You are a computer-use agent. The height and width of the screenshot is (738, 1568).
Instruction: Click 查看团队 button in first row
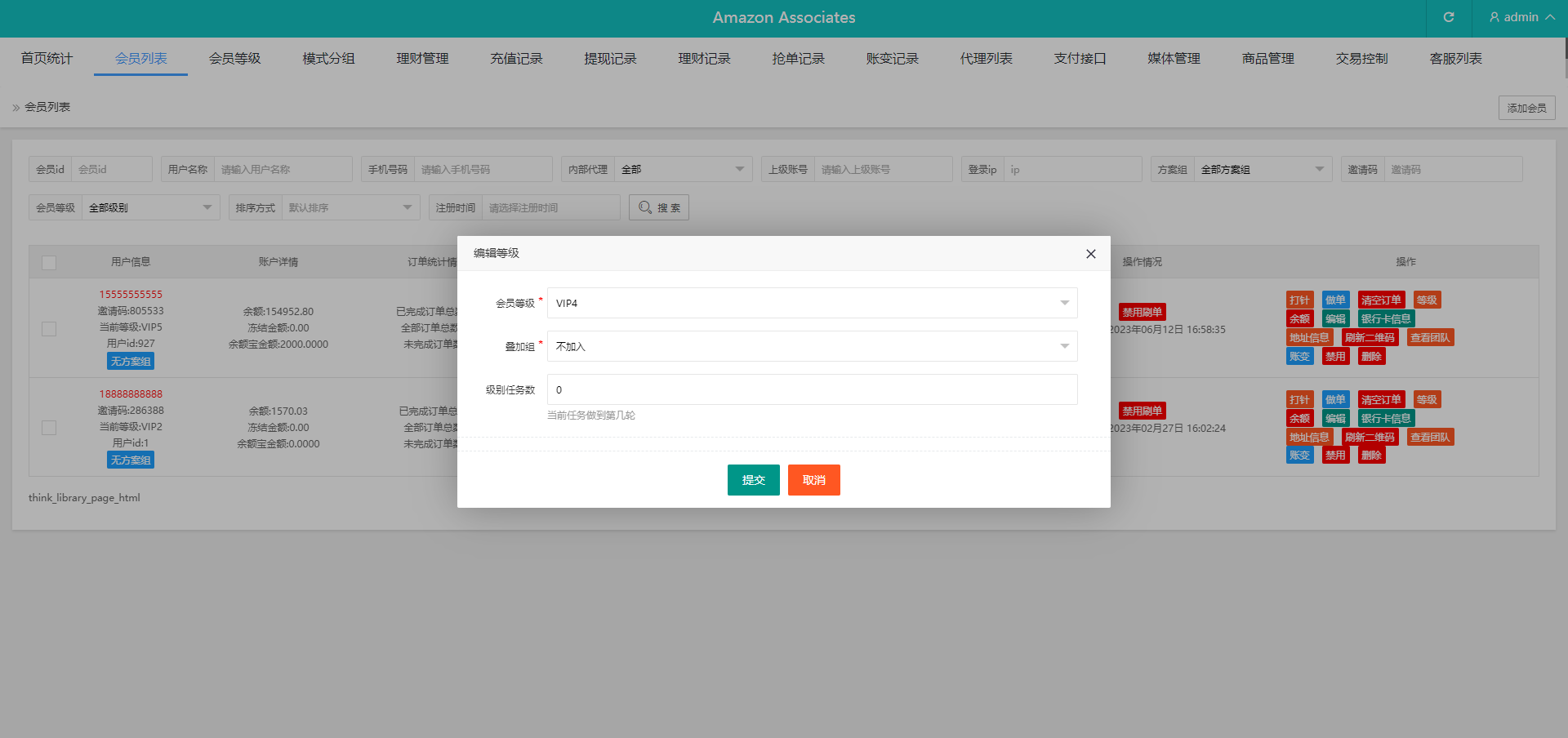coord(1429,337)
